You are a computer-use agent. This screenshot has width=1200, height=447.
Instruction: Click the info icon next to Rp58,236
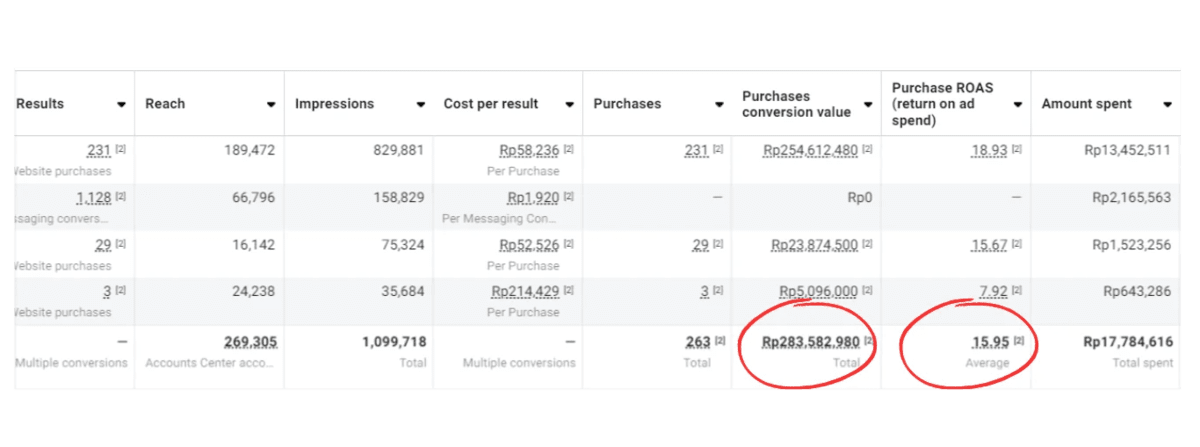tap(569, 150)
